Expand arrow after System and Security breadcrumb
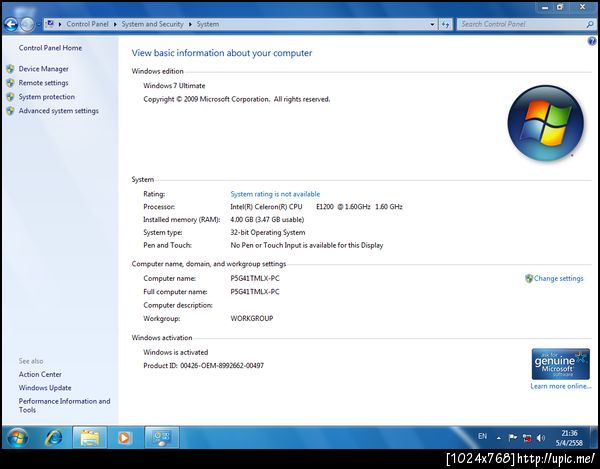 190,24
